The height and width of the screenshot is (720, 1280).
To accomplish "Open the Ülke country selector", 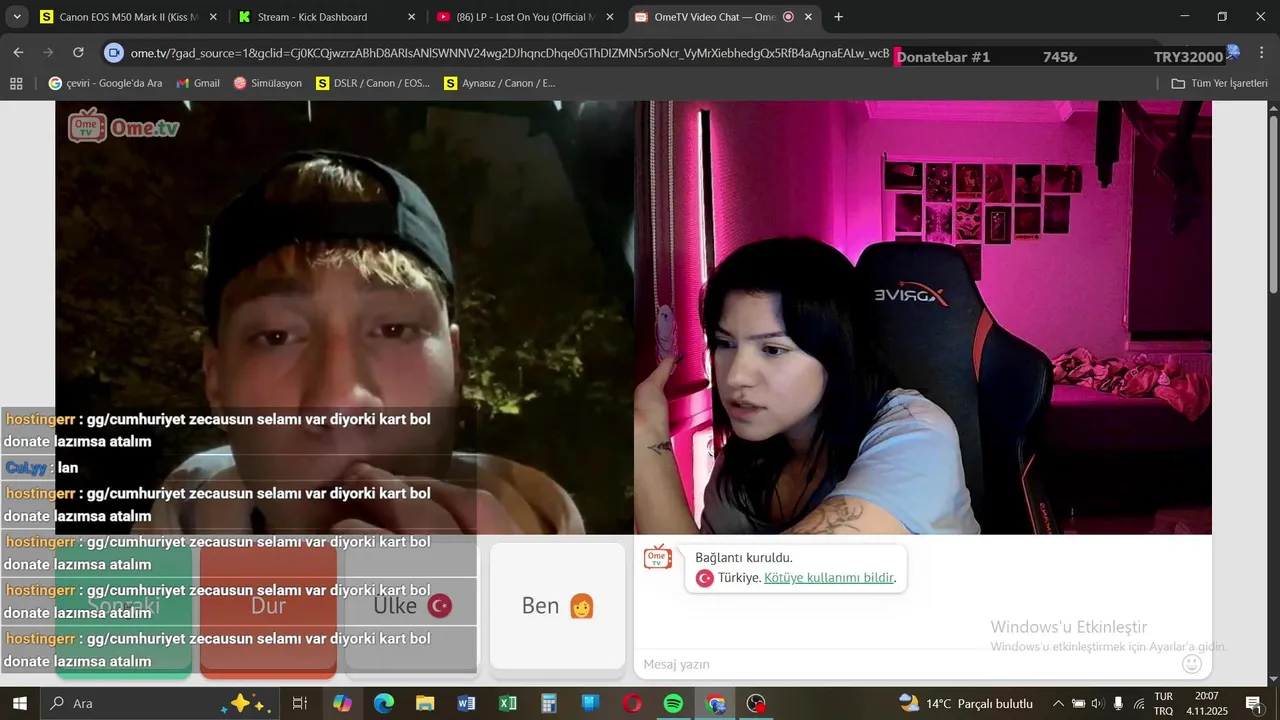I will (x=412, y=605).
